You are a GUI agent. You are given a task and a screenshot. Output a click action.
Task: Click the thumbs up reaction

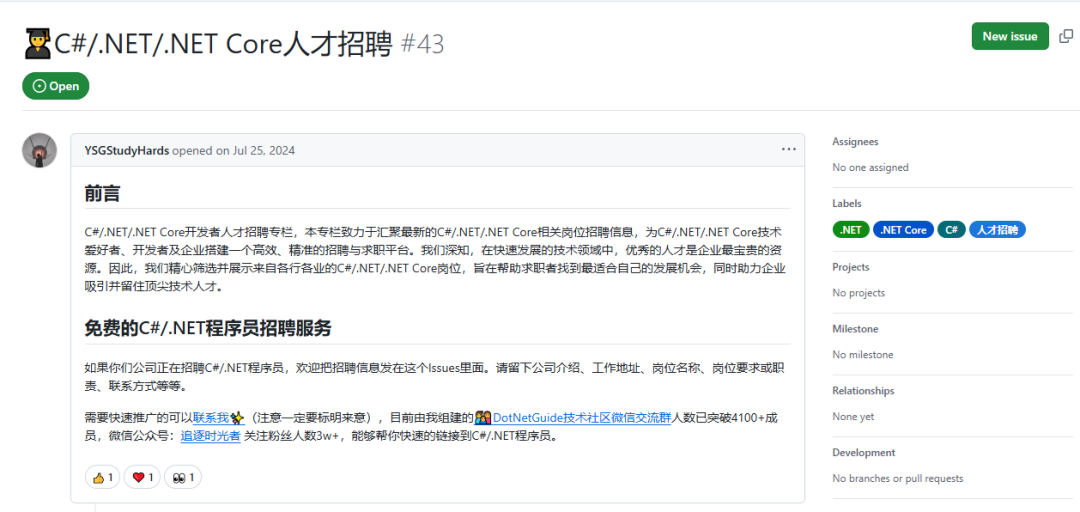pyautogui.click(x=103, y=477)
